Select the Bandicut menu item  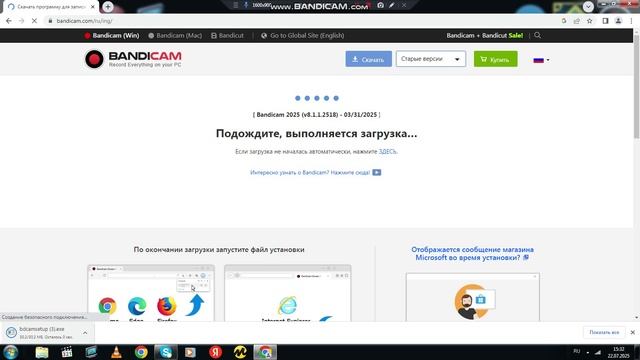click(227, 36)
